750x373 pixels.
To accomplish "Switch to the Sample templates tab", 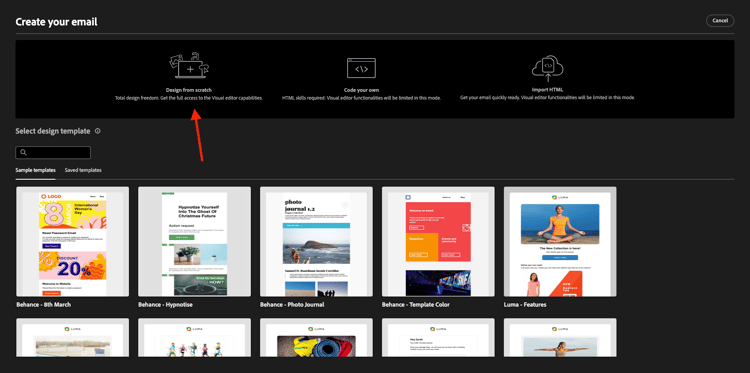I will (x=35, y=170).
